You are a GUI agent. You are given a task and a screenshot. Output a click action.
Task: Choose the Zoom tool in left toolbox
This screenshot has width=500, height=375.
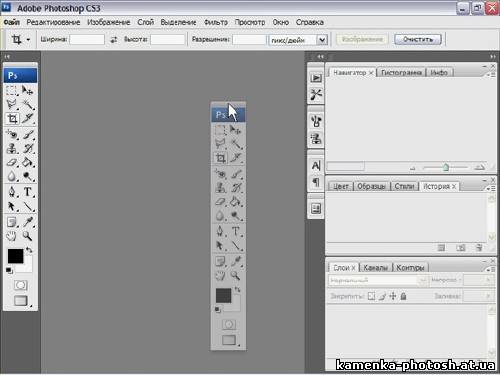click(27, 236)
